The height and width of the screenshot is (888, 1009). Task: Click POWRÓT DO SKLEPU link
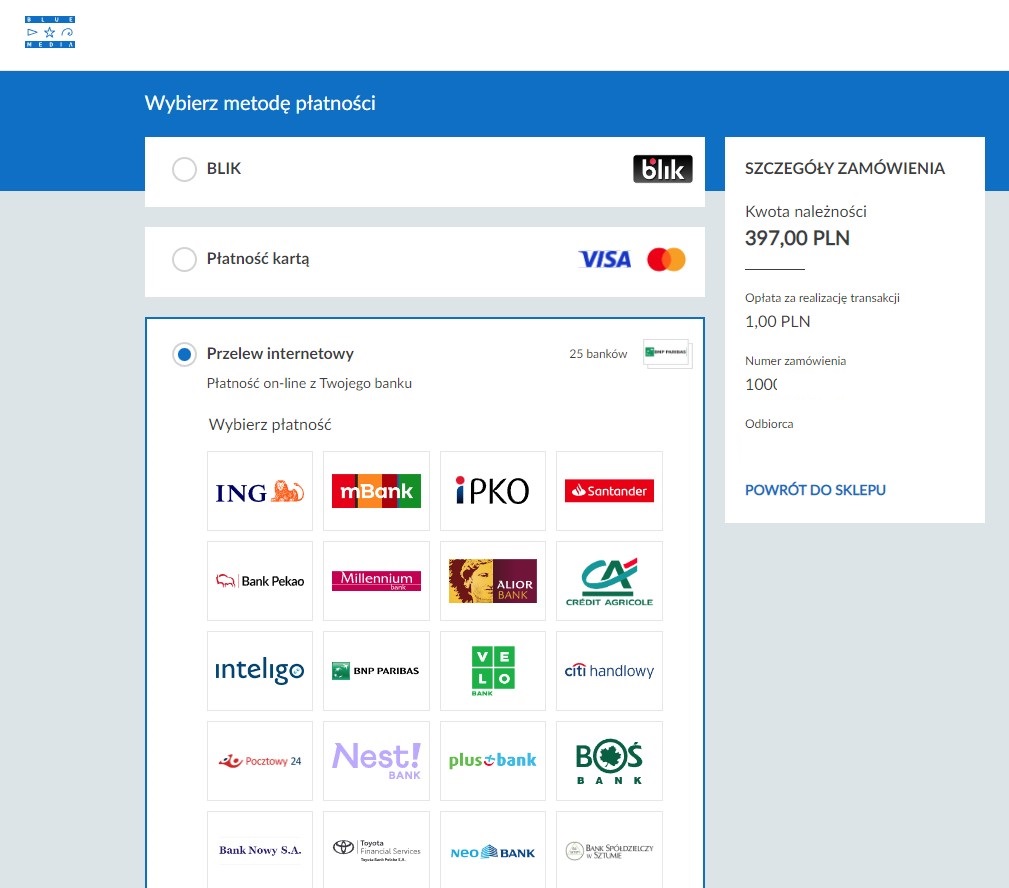point(815,490)
